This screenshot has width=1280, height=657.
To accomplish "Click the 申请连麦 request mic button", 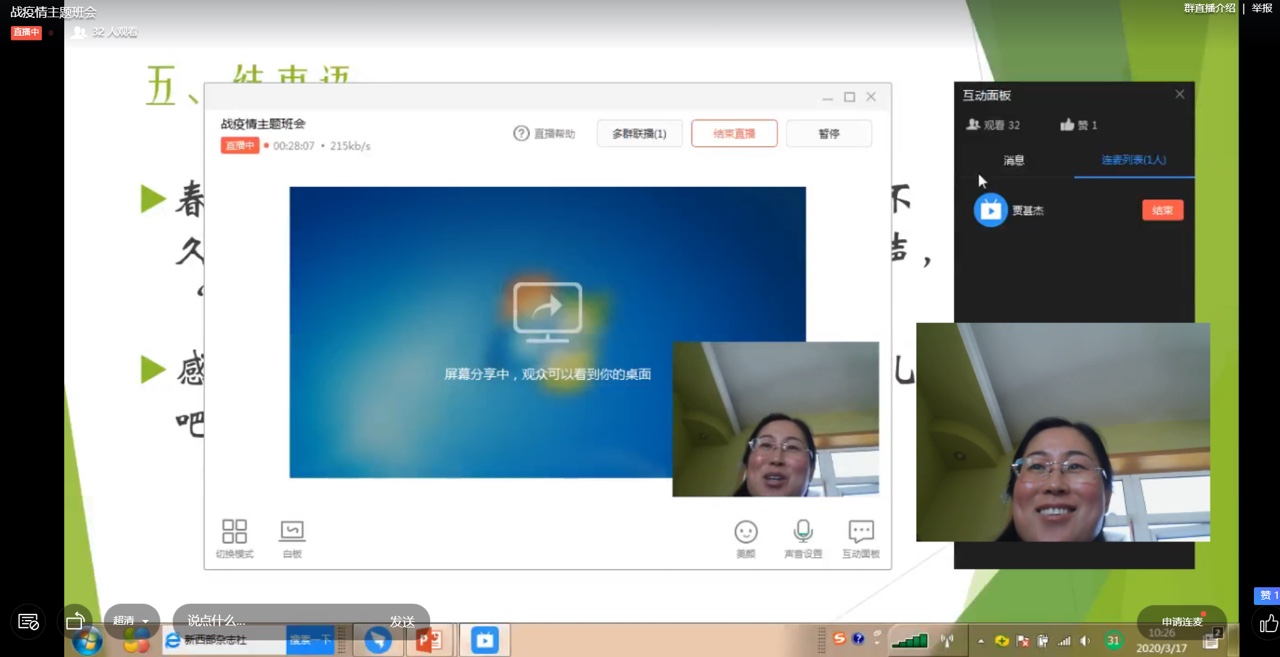I will tap(1182, 622).
